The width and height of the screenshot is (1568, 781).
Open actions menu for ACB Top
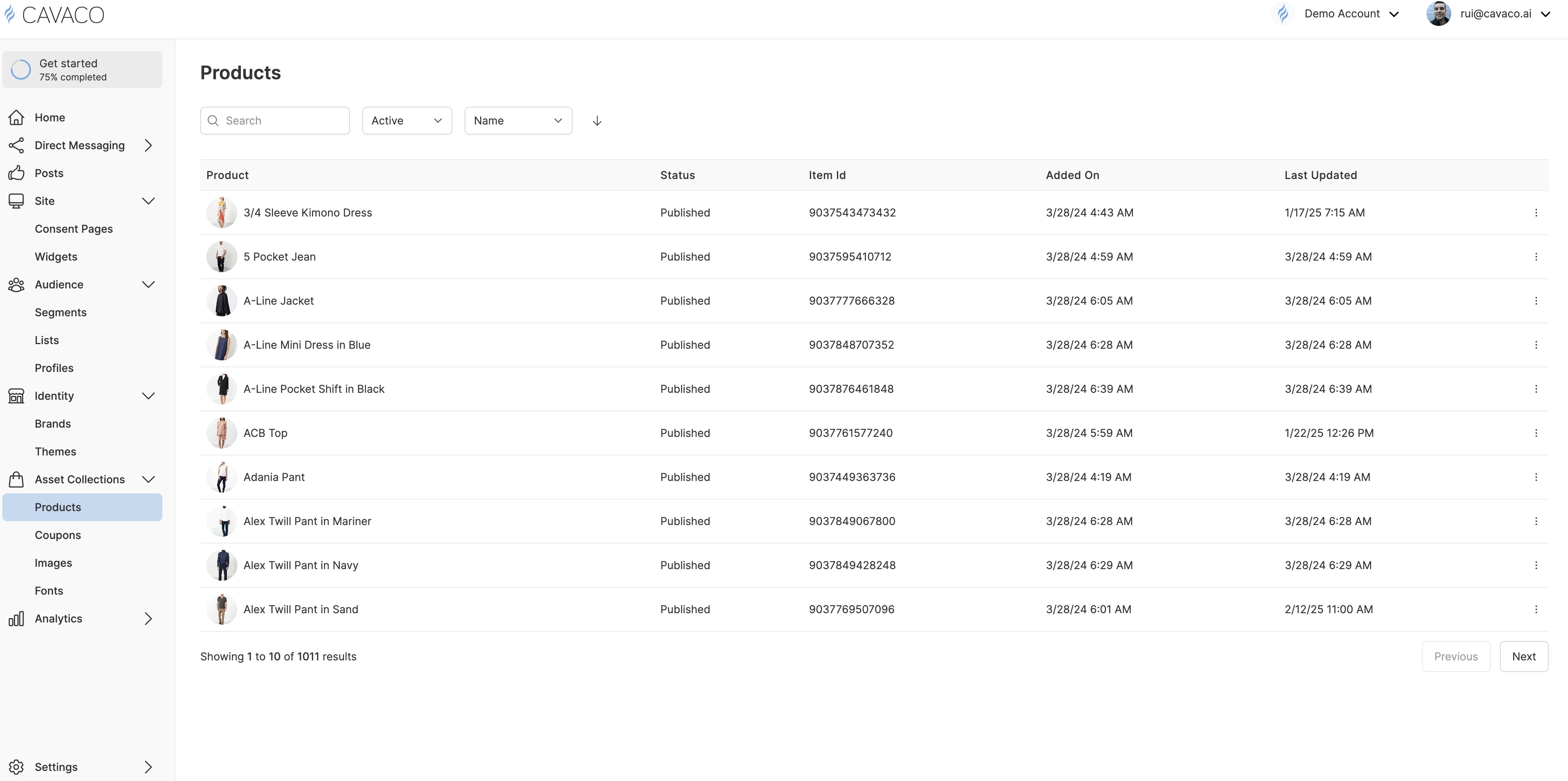(x=1536, y=433)
